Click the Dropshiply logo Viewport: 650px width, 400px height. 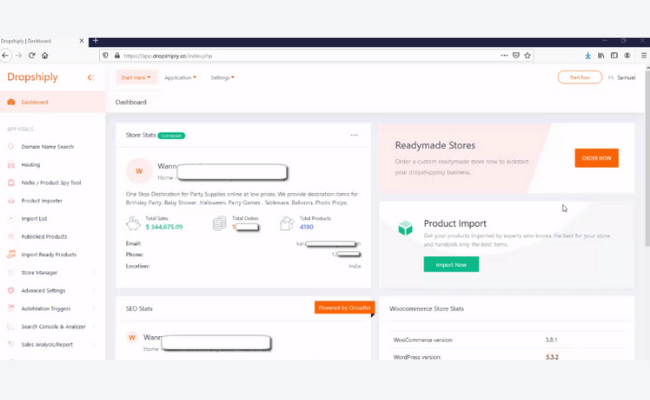pyautogui.click(x=33, y=77)
